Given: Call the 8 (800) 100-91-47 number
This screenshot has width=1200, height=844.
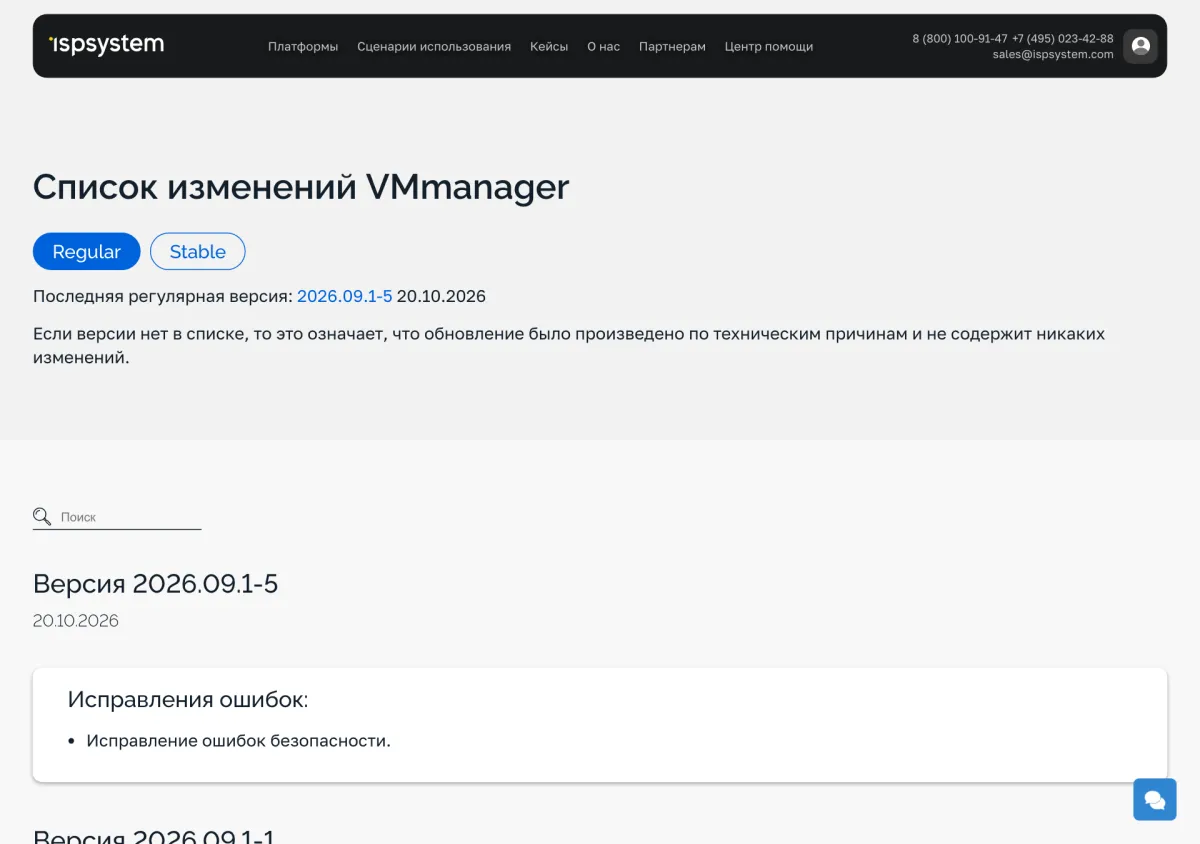Looking at the screenshot, I should pyautogui.click(x=960, y=39).
